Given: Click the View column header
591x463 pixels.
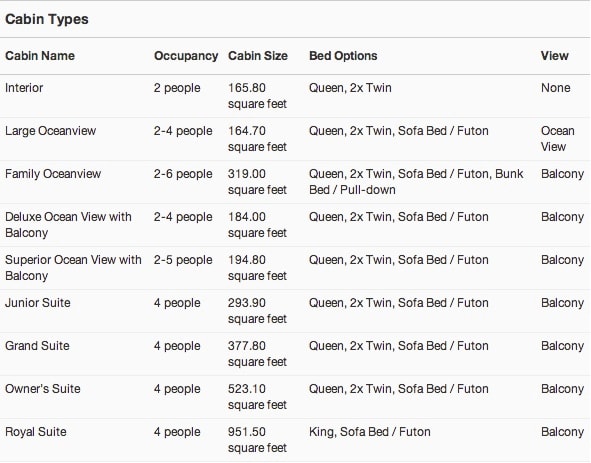Looking at the screenshot, I should pyautogui.click(x=554, y=56).
